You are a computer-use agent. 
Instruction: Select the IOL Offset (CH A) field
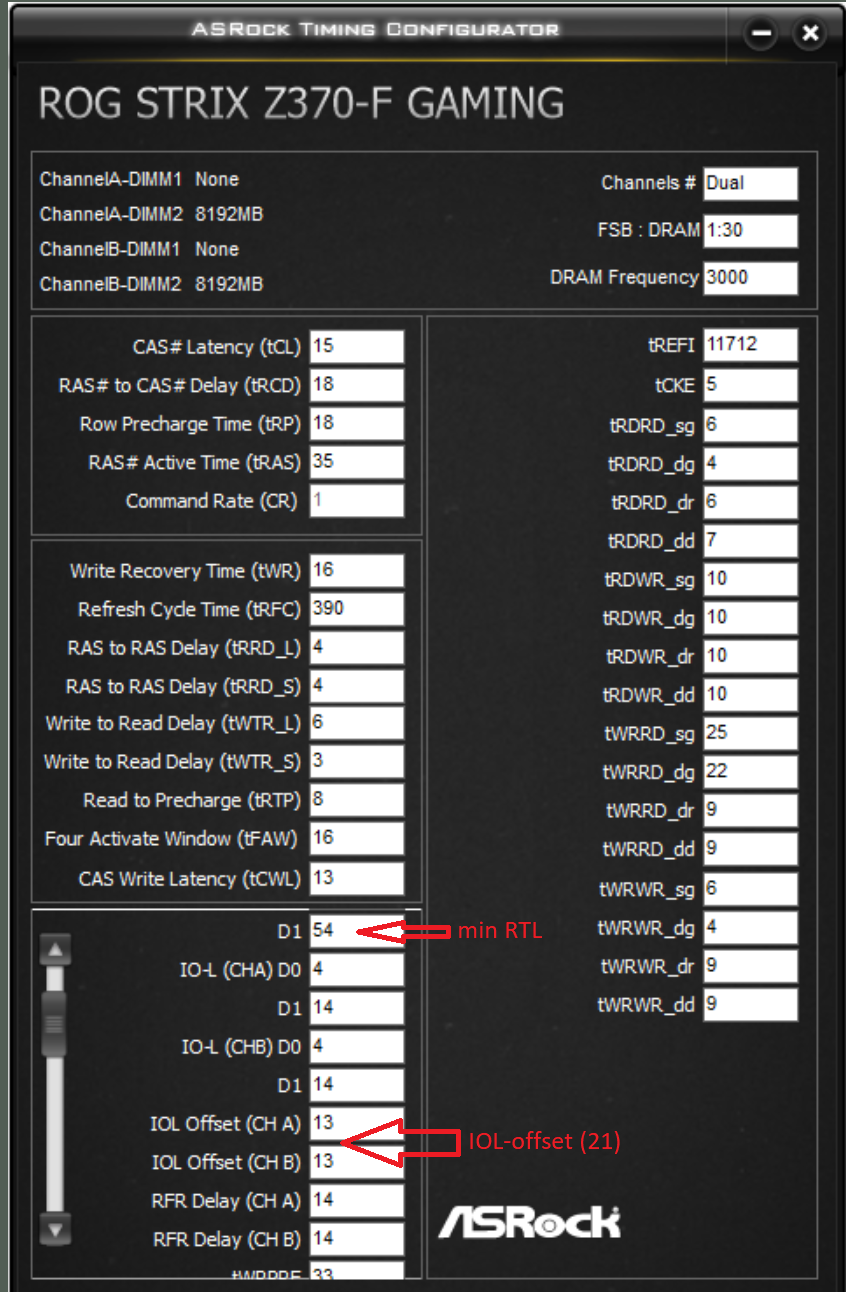tap(357, 1124)
